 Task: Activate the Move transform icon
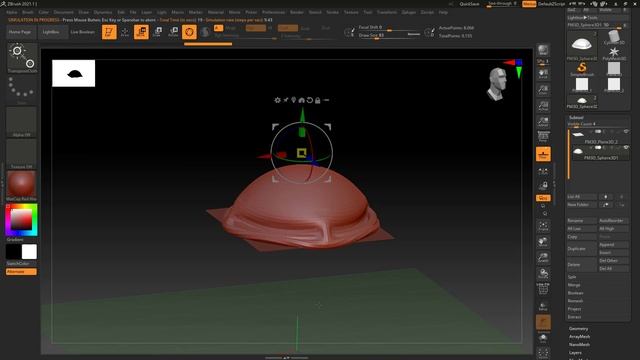click(x=141, y=32)
